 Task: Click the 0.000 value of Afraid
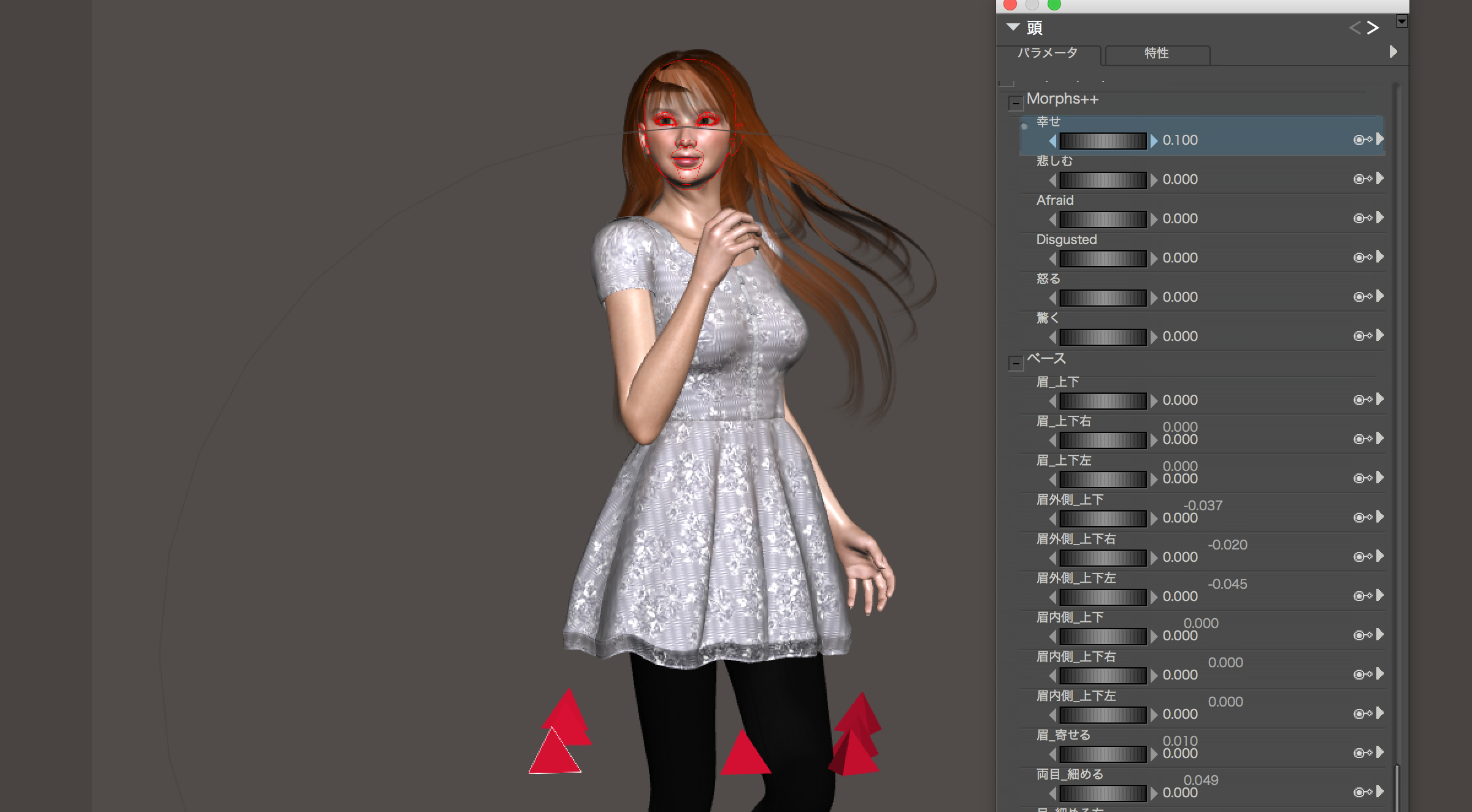click(x=1180, y=219)
